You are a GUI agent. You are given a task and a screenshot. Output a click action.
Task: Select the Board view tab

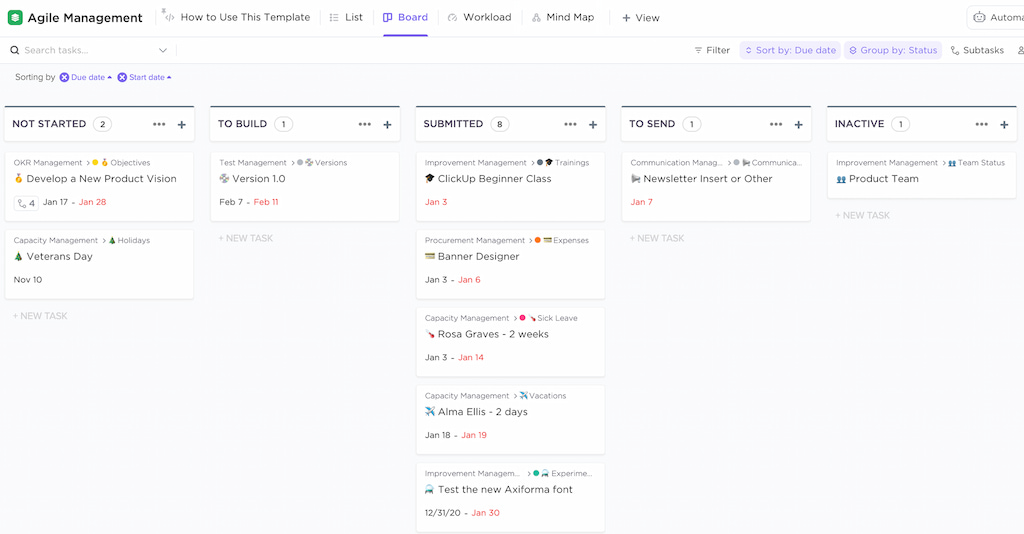click(406, 17)
